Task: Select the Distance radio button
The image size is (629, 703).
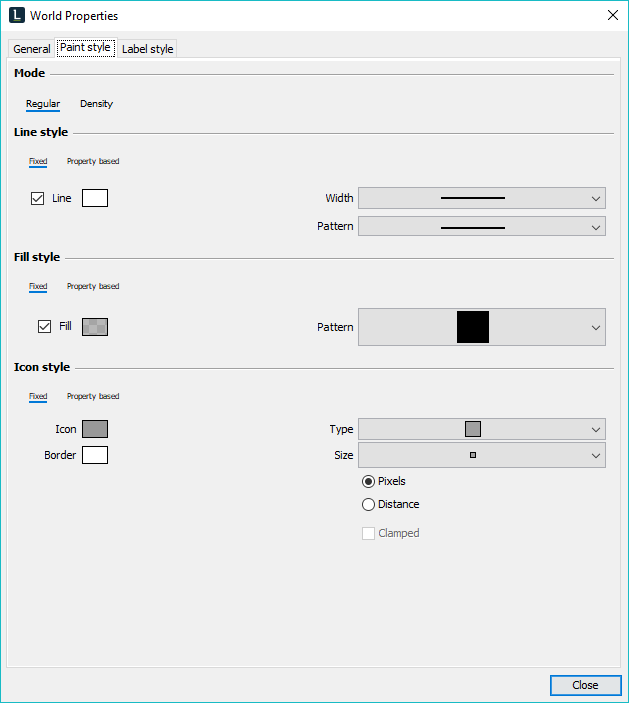Action: tap(368, 505)
